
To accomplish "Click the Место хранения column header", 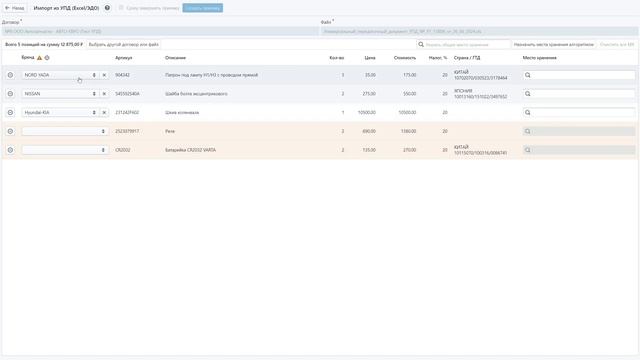I will 540,58.
